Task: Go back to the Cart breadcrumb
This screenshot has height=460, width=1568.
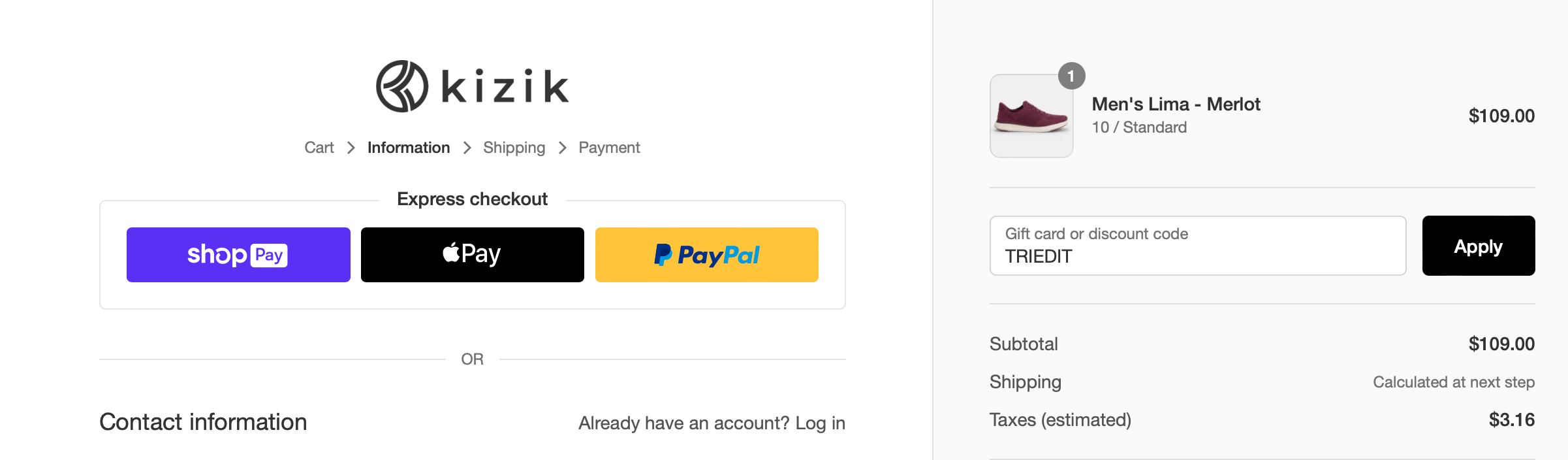Action: (319, 148)
